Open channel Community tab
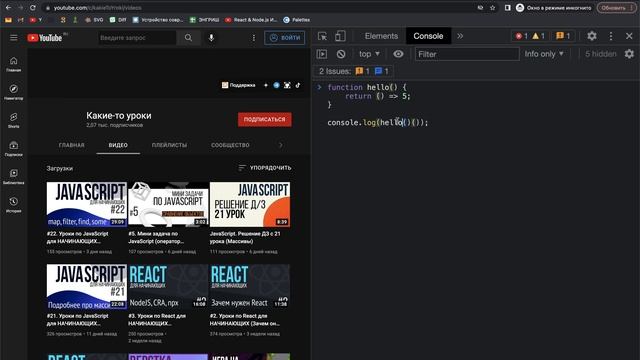 (x=230, y=145)
